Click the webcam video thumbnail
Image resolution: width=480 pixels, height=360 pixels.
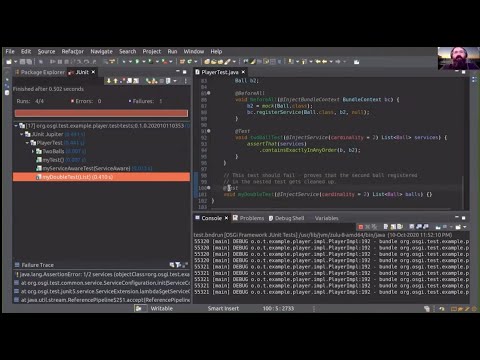click(x=458, y=58)
